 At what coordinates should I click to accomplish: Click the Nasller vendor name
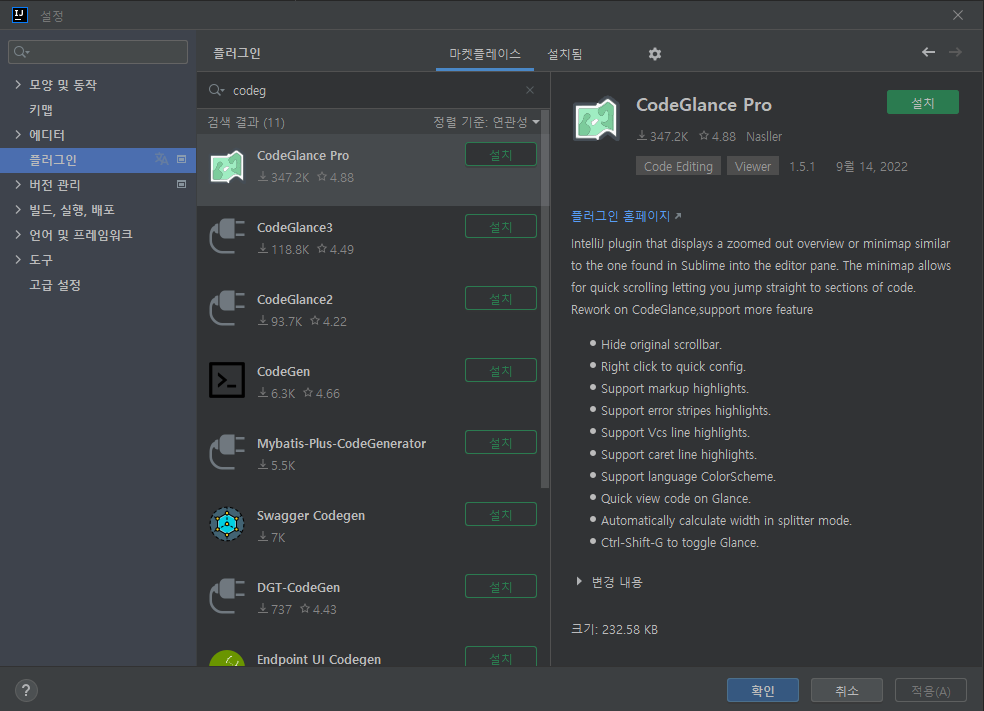coord(764,136)
